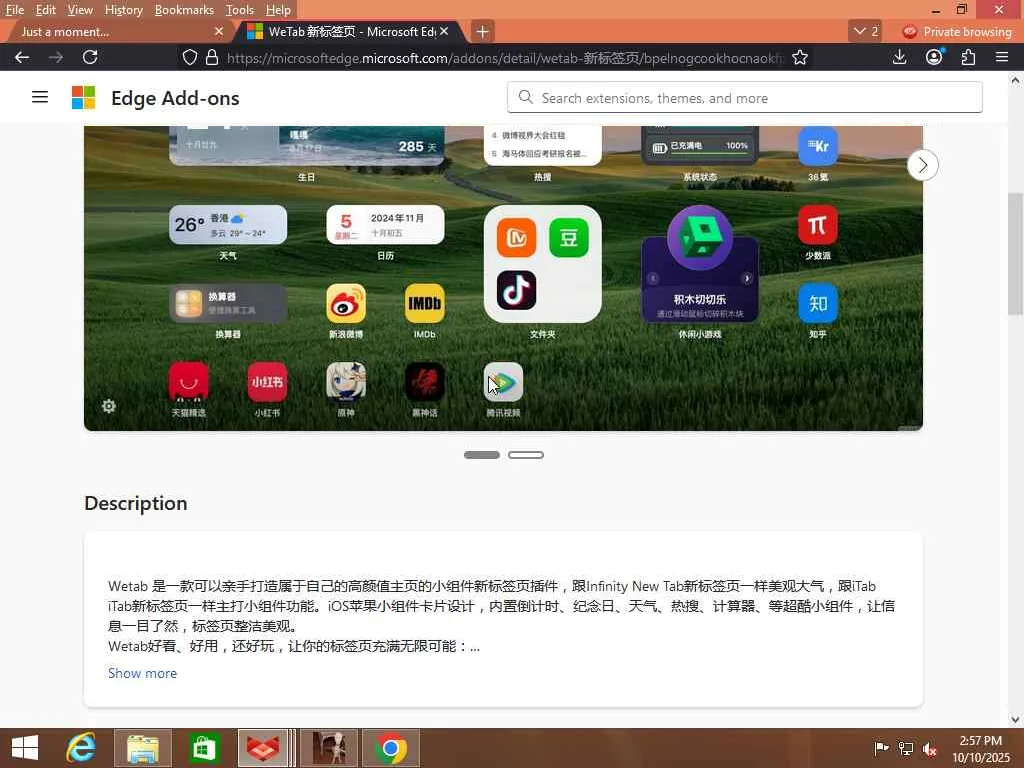Click the IMDb icon in the screenshot
Image resolution: width=1024 pixels, height=768 pixels.
click(x=424, y=304)
